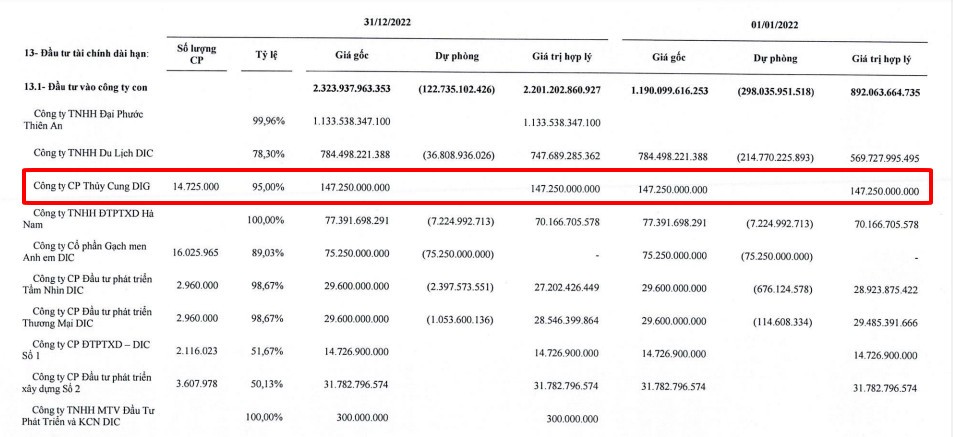
Task: Click the 95,00% ratio cell
Action: [268, 187]
